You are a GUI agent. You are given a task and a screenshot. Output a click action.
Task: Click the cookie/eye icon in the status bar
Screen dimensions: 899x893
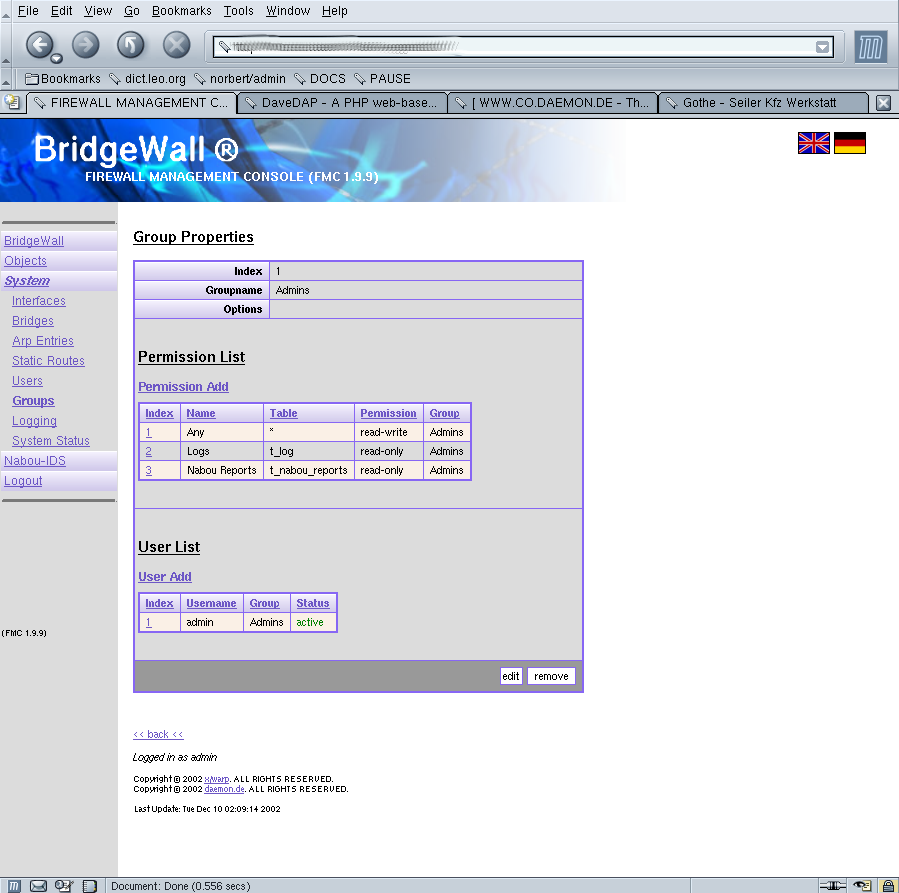[862, 886]
